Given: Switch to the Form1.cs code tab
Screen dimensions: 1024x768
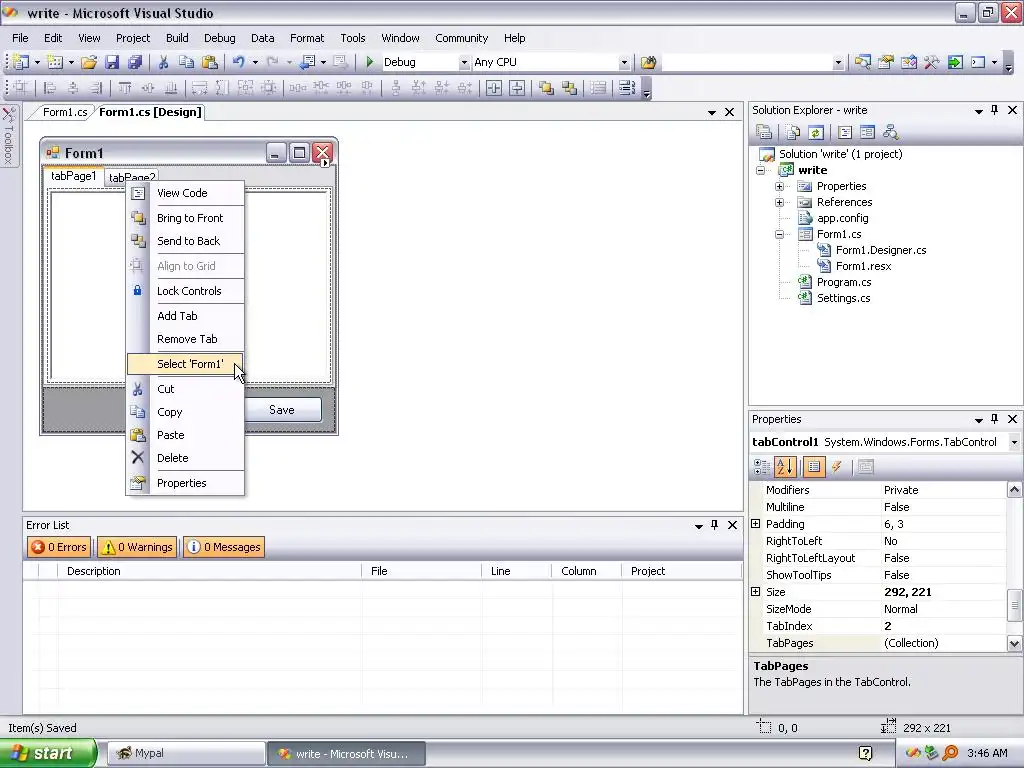Looking at the screenshot, I should (x=64, y=112).
